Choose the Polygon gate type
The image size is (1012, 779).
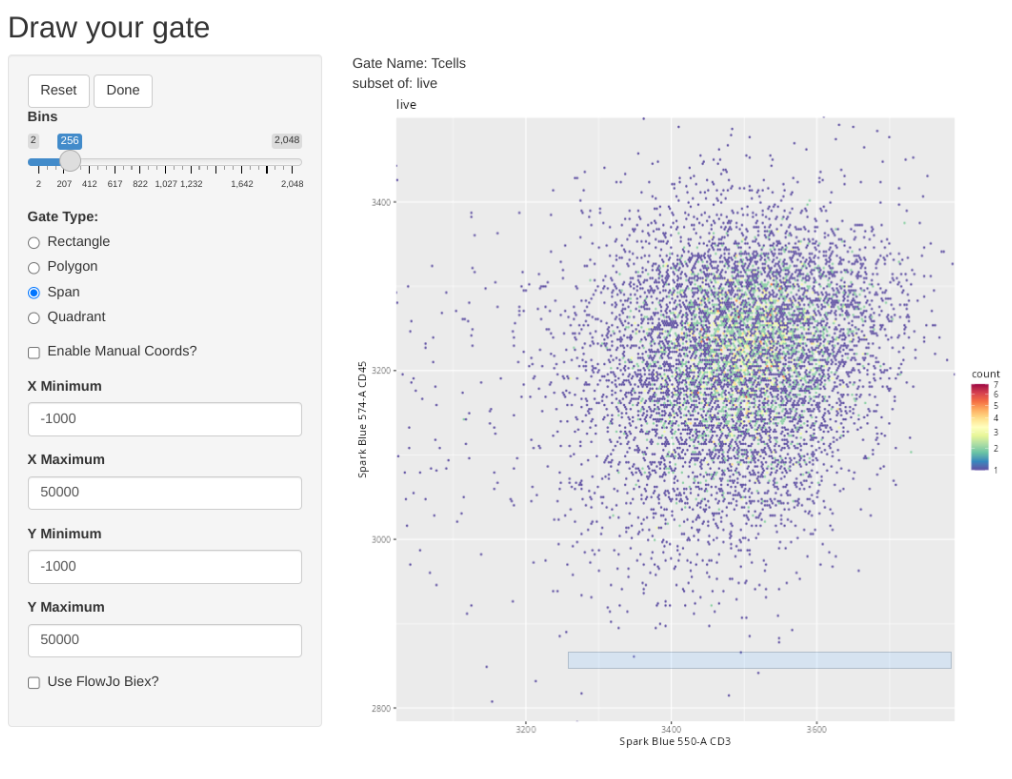(34, 267)
